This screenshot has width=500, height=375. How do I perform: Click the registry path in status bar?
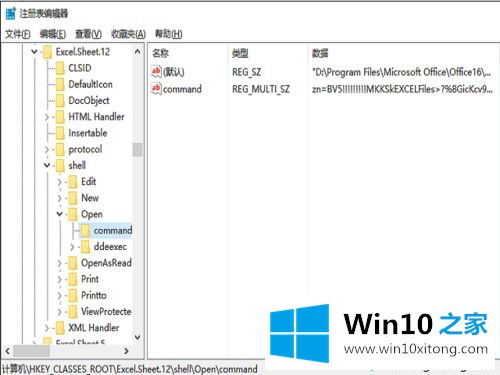coord(129,369)
